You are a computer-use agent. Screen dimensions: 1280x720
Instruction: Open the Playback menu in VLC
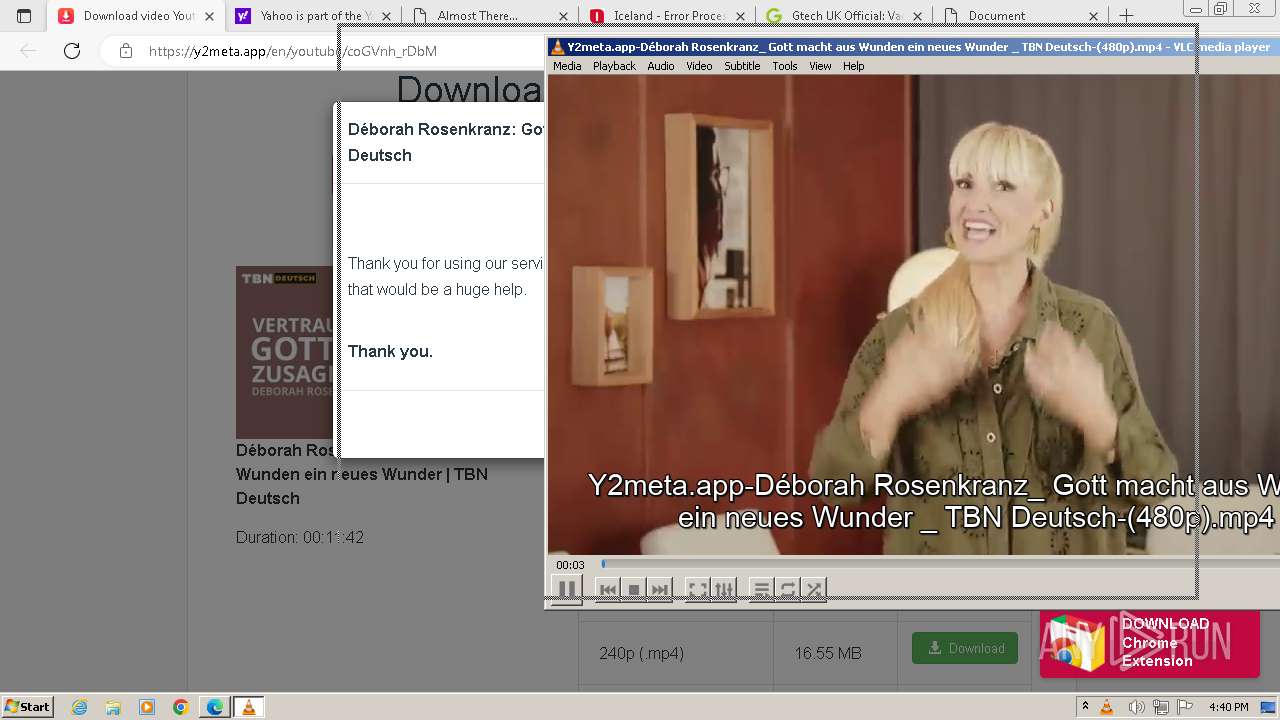[x=614, y=66]
